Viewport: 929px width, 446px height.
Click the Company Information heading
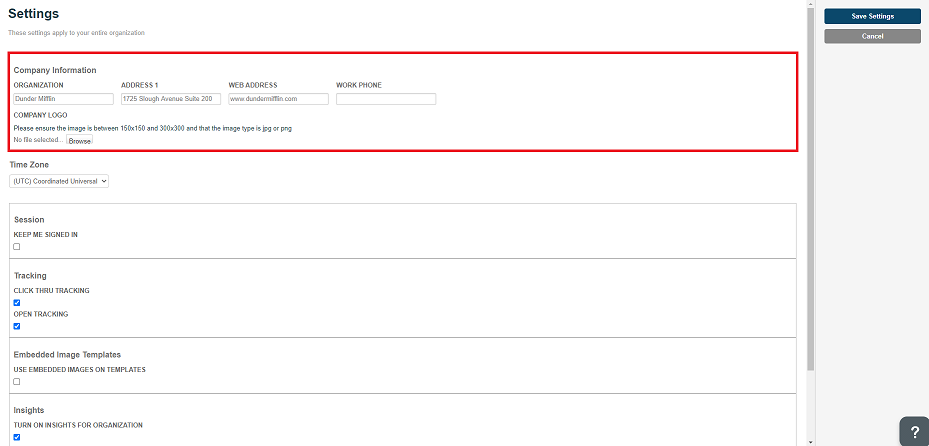pyautogui.click(x=55, y=70)
